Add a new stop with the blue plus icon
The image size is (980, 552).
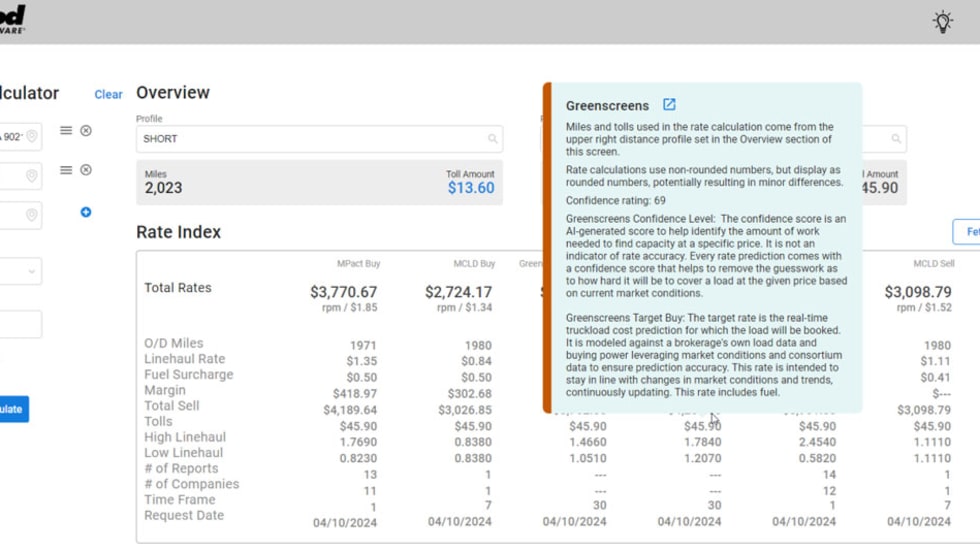pyautogui.click(x=86, y=212)
